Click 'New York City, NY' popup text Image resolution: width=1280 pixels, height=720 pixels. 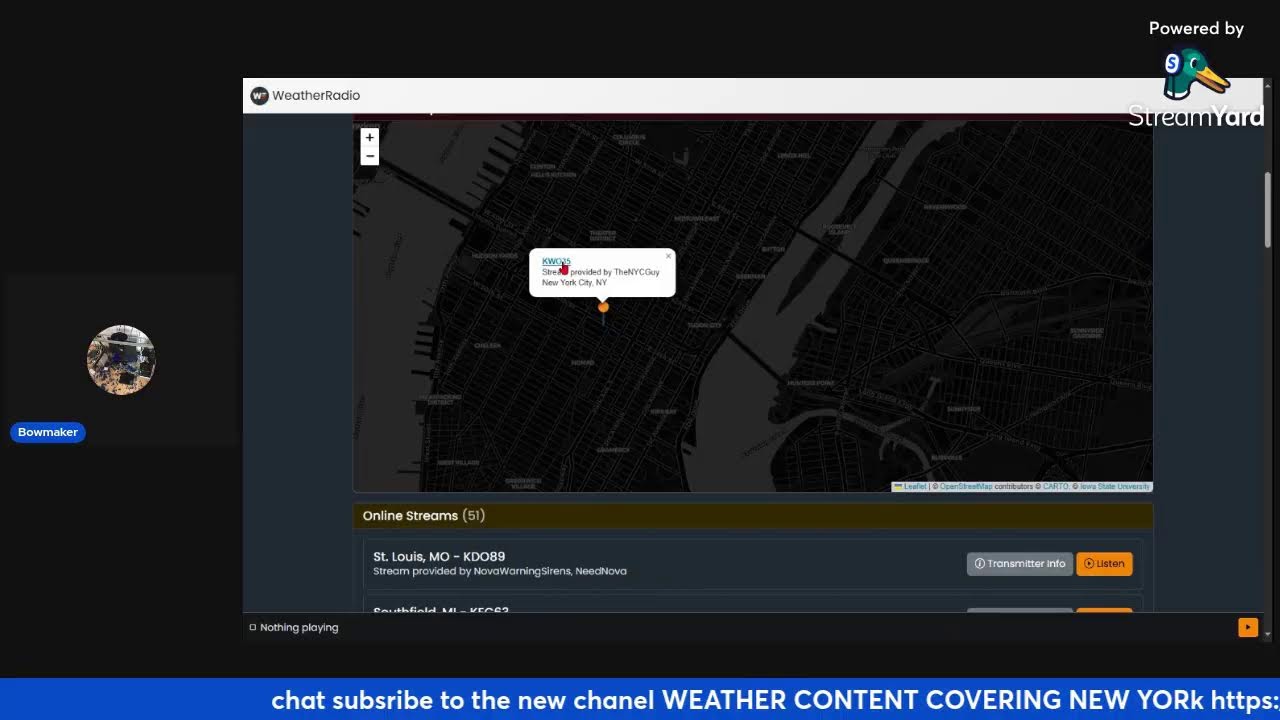(575, 283)
